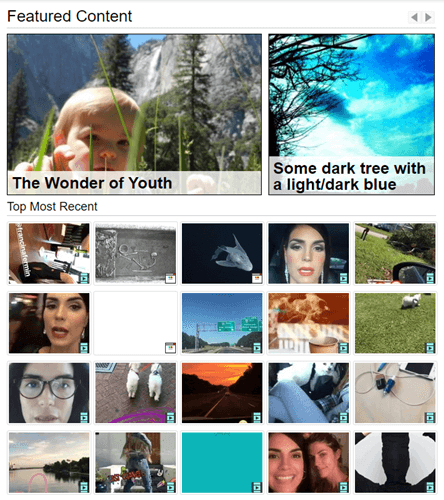Open woman with glasses thumbnail

(49, 393)
